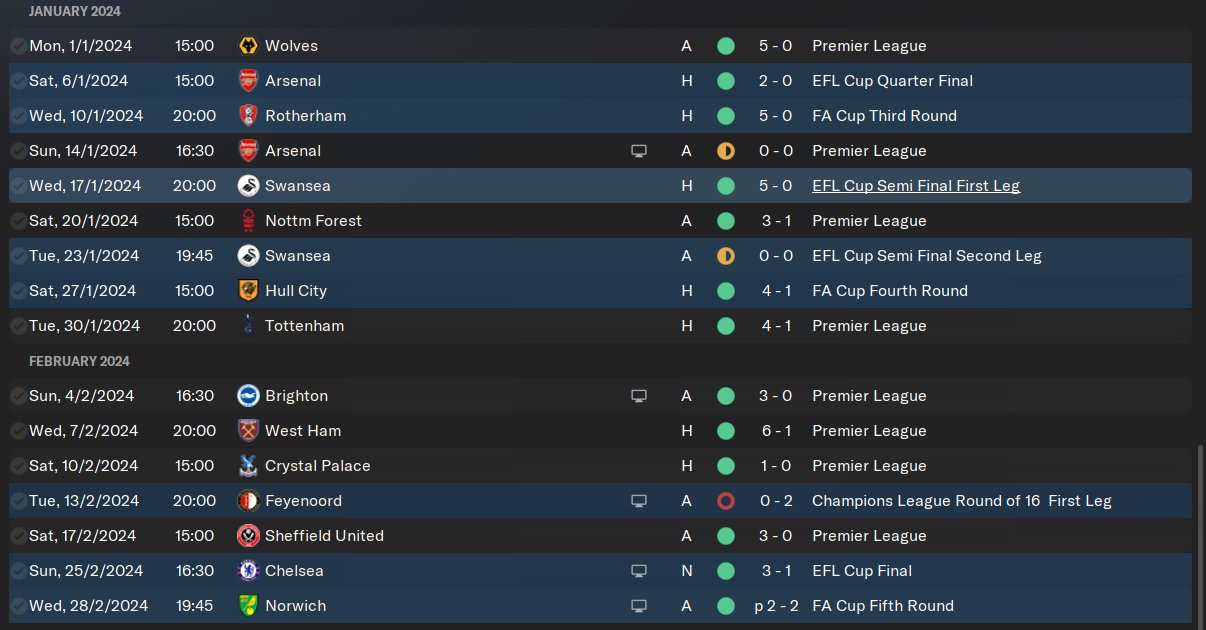Open the Champions League Round of 16 First Leg link

(x=961, y=501)
